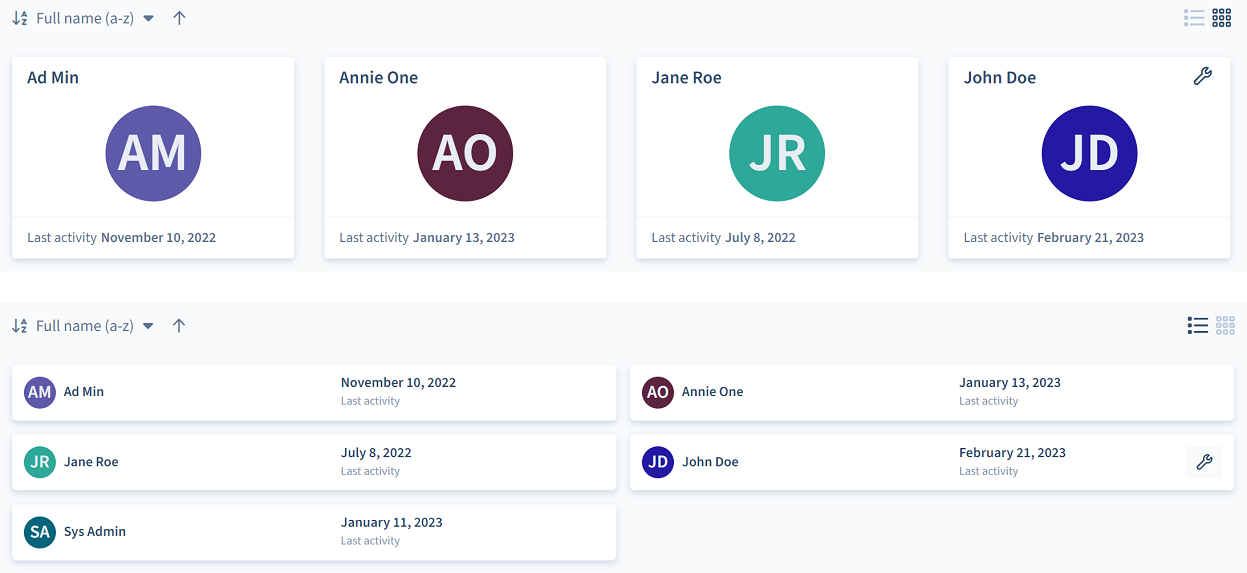Switch to list view in the top toolbar

1194,17
